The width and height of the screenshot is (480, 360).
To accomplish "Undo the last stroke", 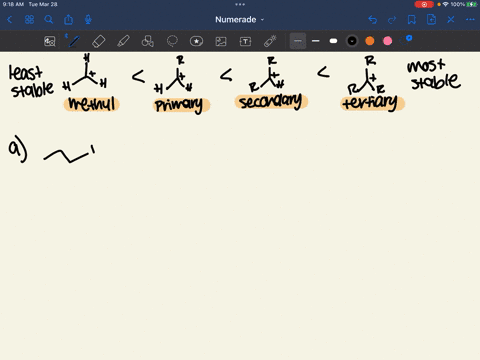I will click(x=373, y=20).
